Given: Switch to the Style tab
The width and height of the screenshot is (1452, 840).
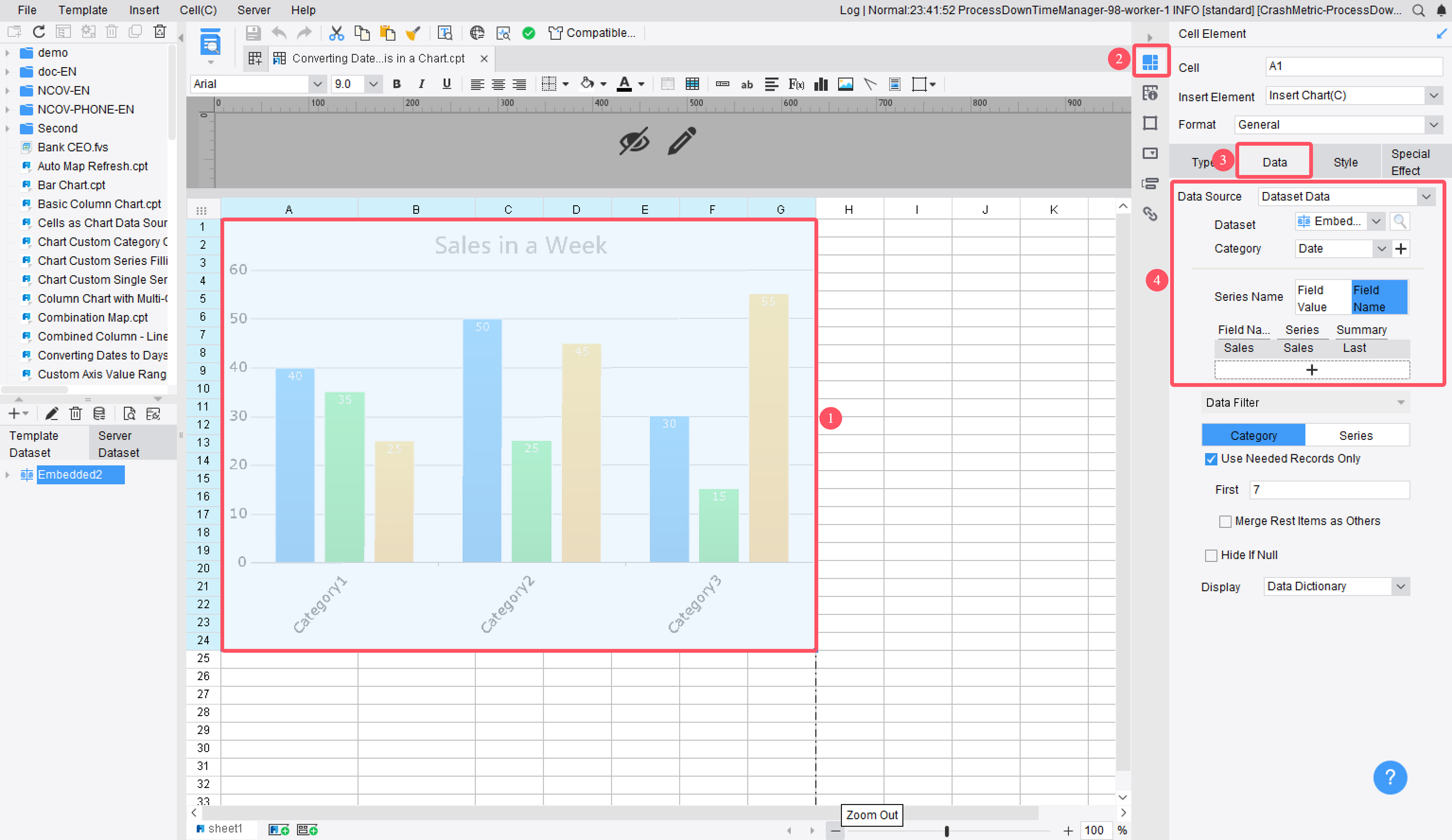Looking at the screenshot, I should click(1346, 163).
